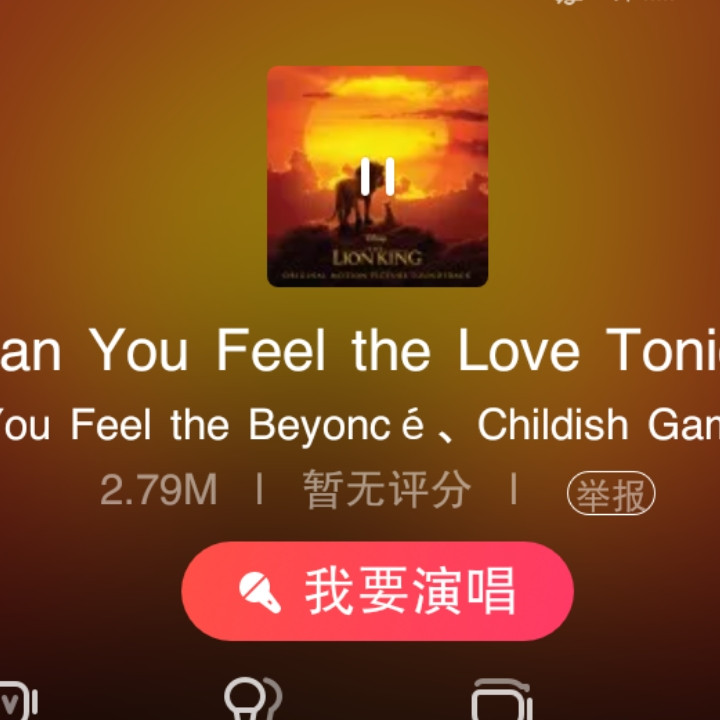Open the stacked cards icon at bottom right
The height and width of the screenshot is (720, 720).
click(x=502, y=700)
